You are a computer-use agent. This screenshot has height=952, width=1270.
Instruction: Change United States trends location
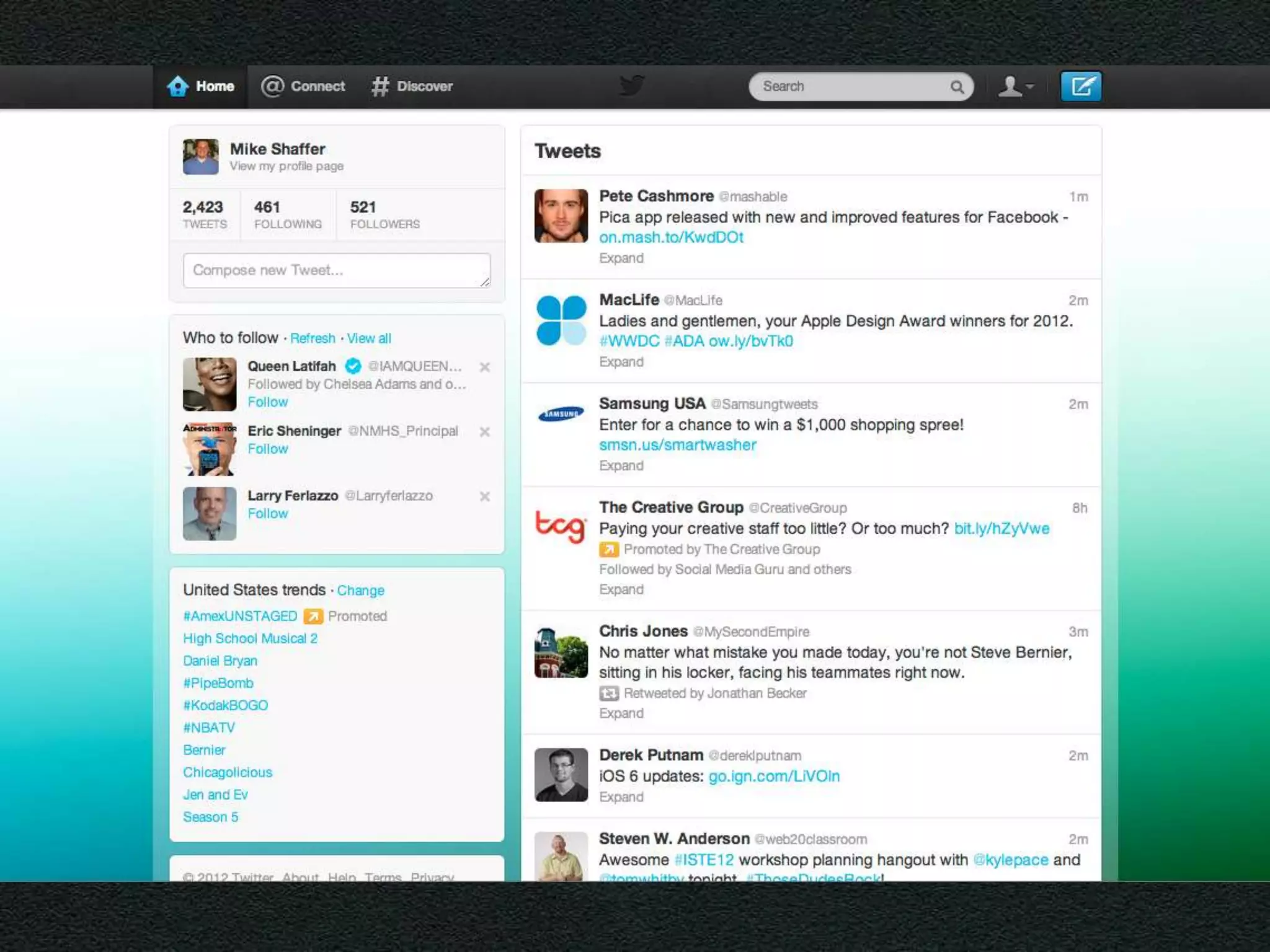[x=360, y=590]
